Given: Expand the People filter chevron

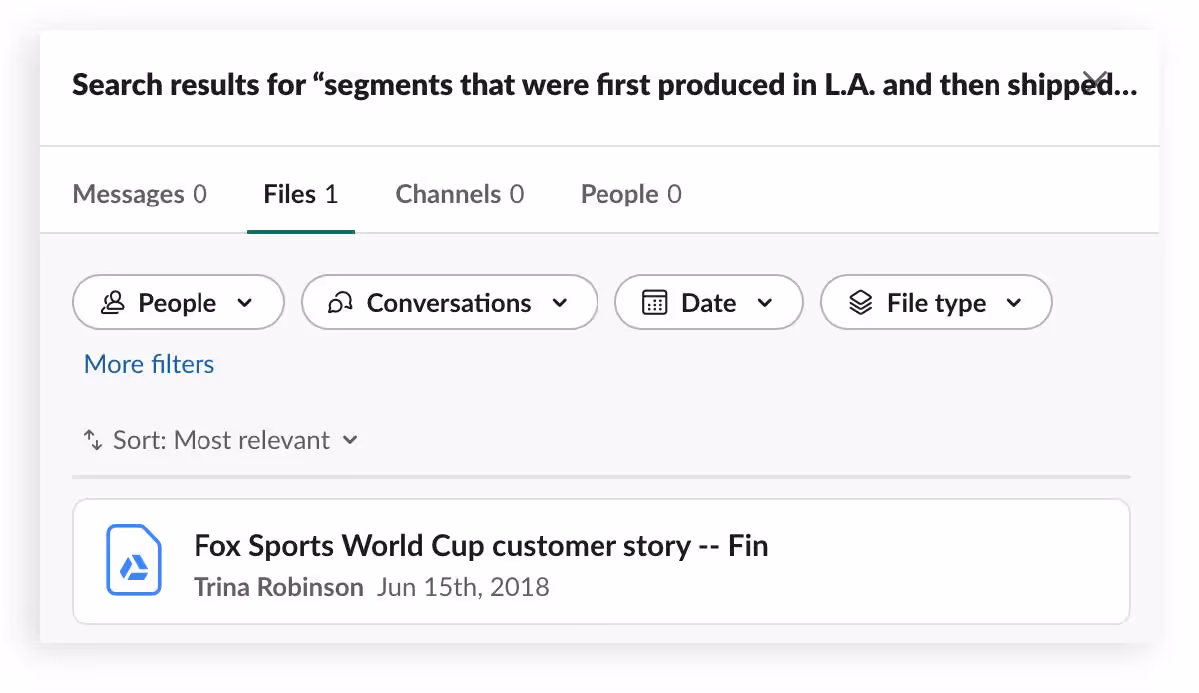Looking at the screenshot, I should [245, 303].
